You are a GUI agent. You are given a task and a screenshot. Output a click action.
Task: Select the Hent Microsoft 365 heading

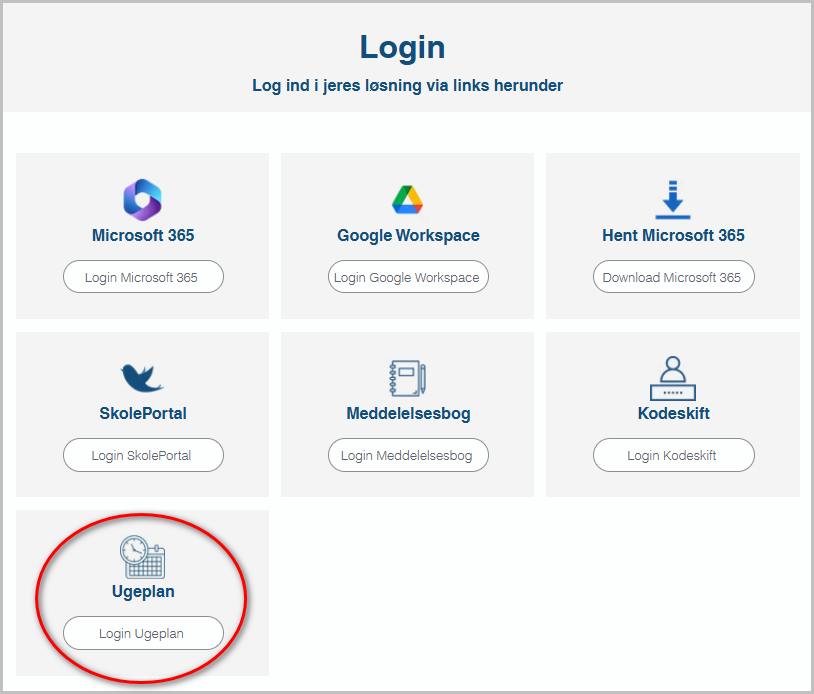pyautogui.click(x=673, y=235)
